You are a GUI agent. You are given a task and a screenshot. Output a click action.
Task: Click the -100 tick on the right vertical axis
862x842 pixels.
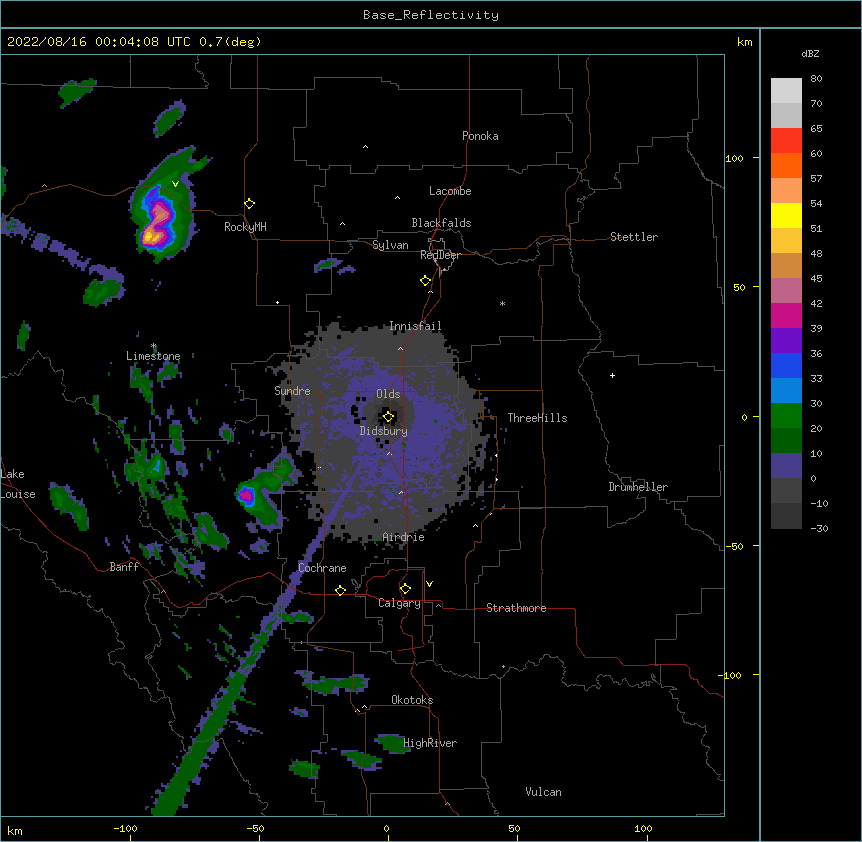point(731,675)
